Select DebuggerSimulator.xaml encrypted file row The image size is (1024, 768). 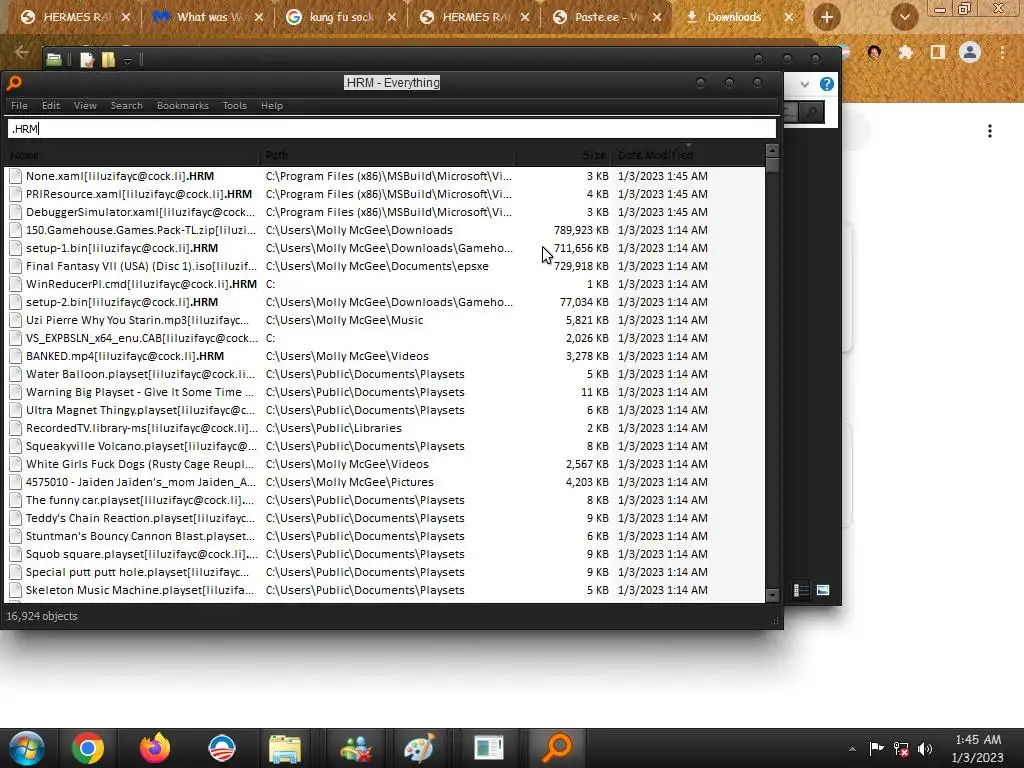tap(385, 212)
